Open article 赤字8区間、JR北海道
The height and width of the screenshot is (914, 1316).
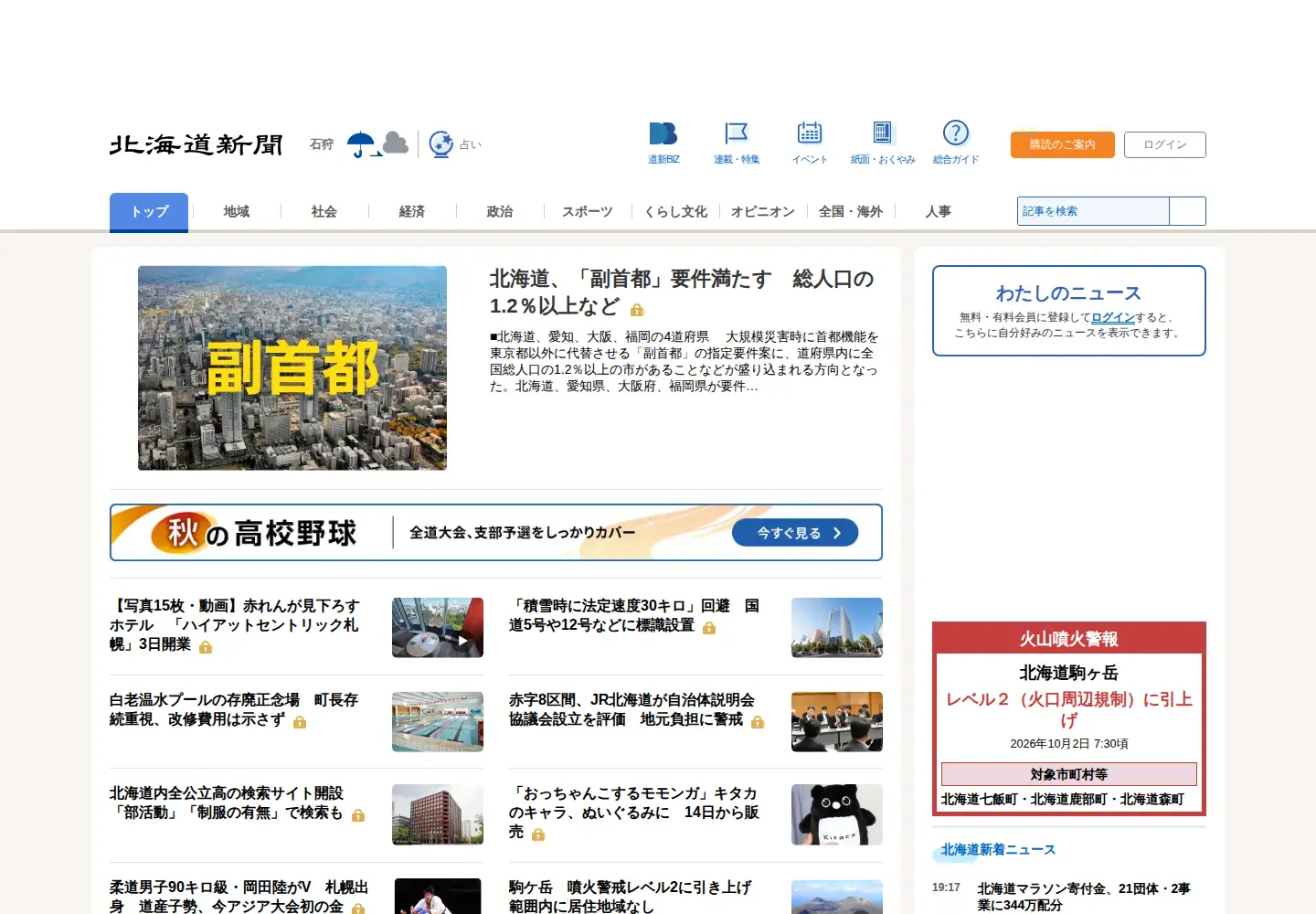[x=632, y=710]
